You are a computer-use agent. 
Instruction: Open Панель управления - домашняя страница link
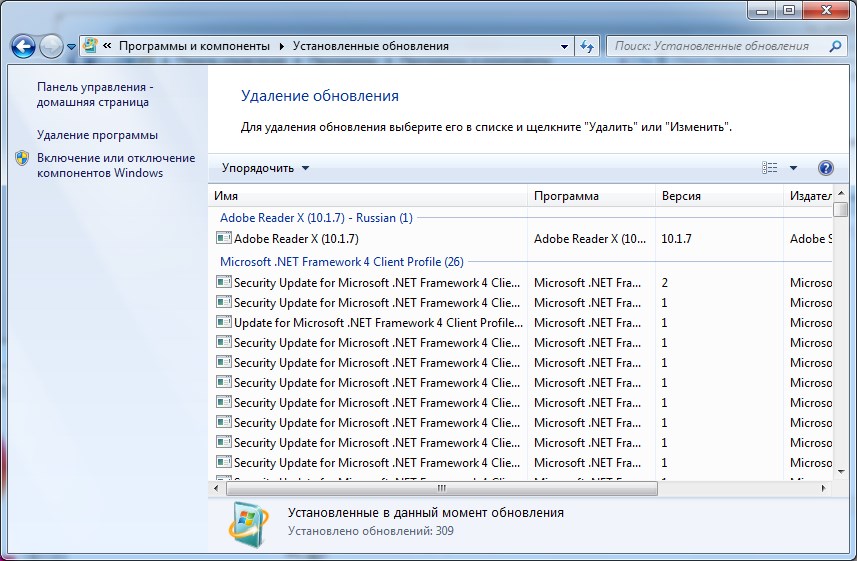[x=95, y=94]
